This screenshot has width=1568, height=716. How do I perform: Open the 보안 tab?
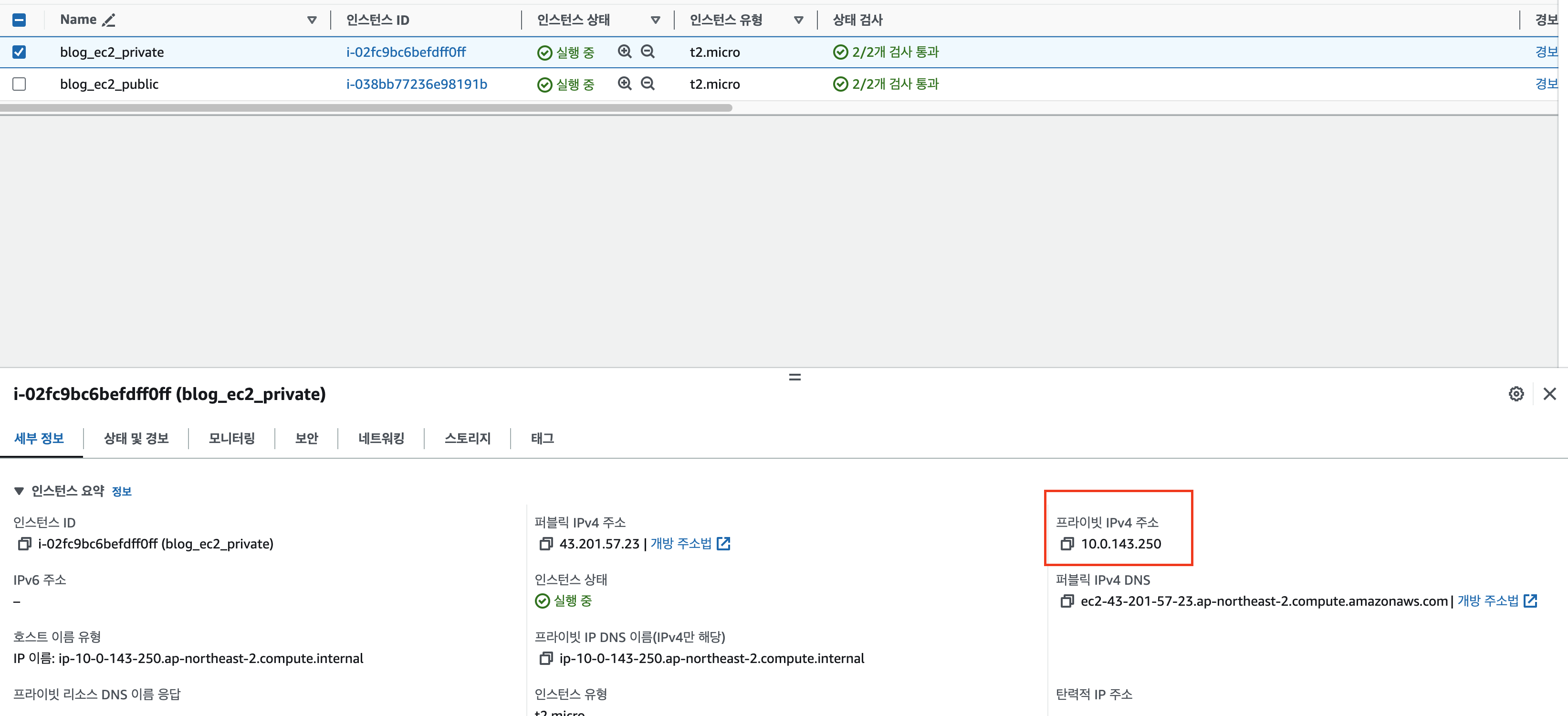pyautogui.click(x=306, y=438)
